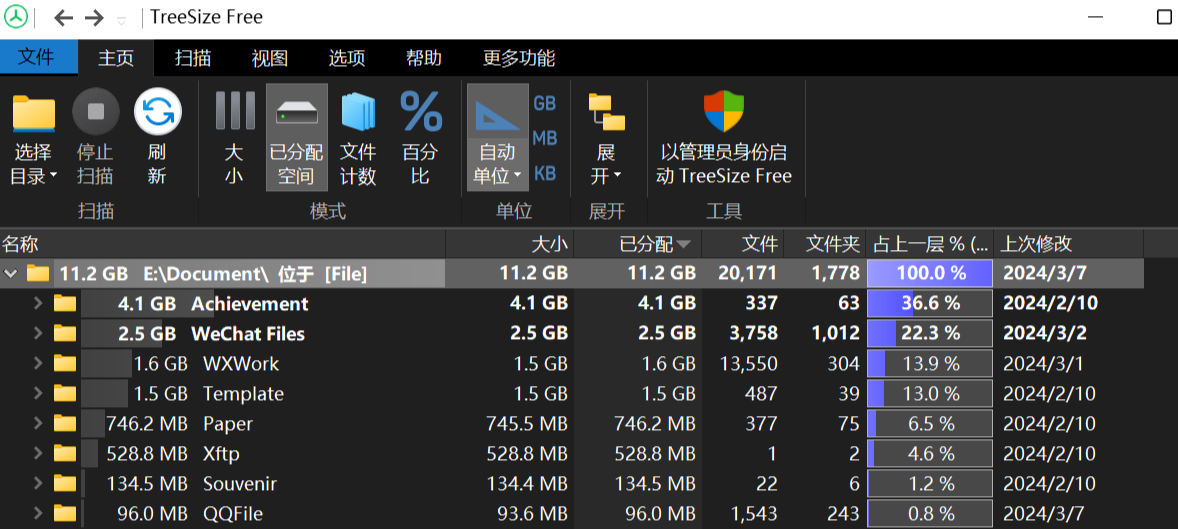
Task: Click the 100.0 % percent bar
Action: pyautogui.click(x=929, y=274)
